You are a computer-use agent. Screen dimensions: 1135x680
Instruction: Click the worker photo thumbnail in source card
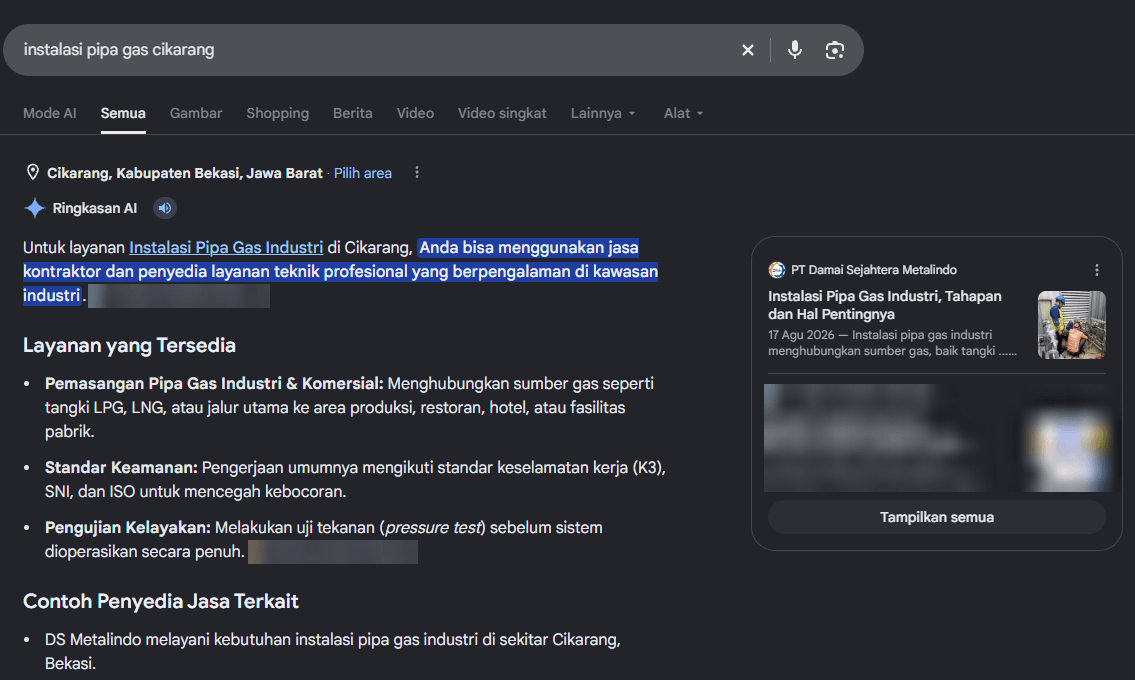tap(1071, 324)
